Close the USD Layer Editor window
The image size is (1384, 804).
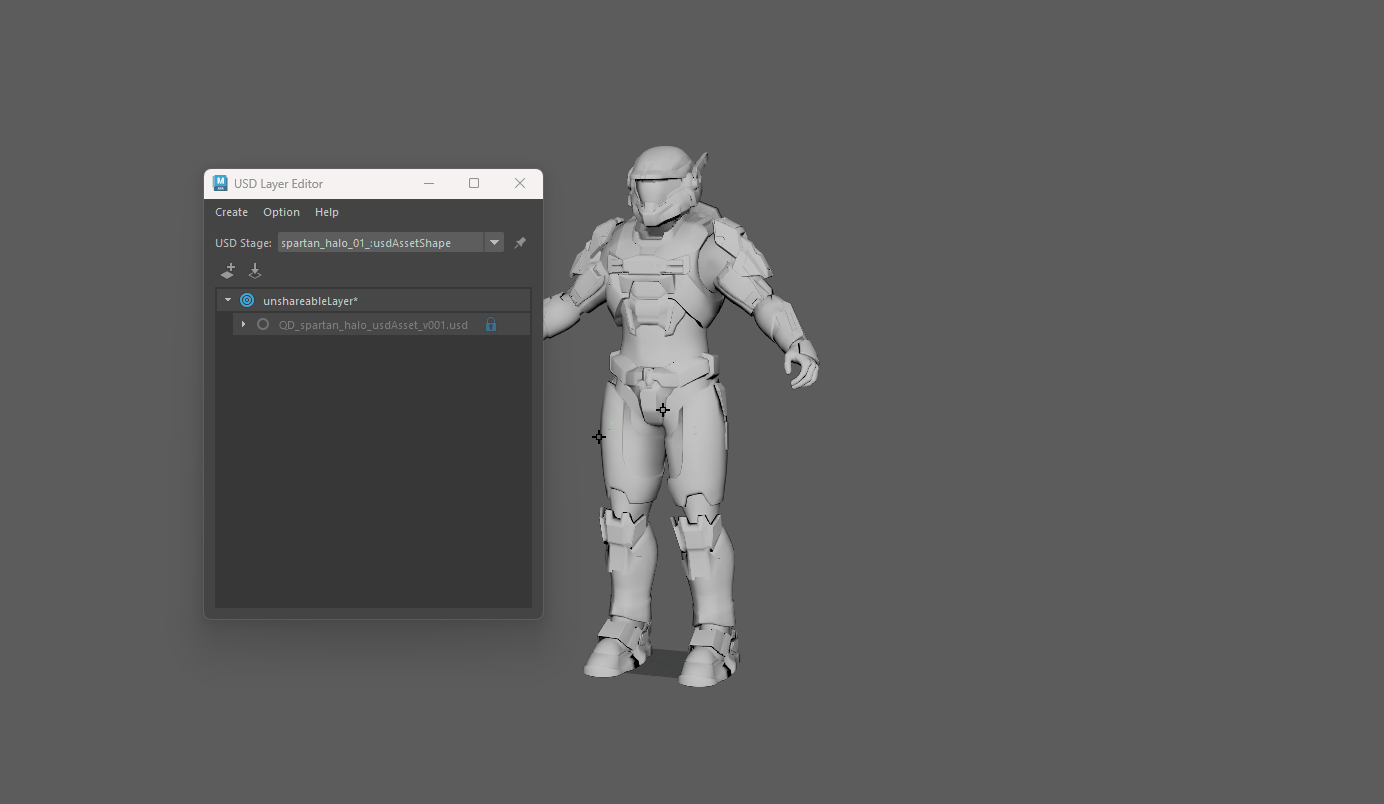(520, 183)
